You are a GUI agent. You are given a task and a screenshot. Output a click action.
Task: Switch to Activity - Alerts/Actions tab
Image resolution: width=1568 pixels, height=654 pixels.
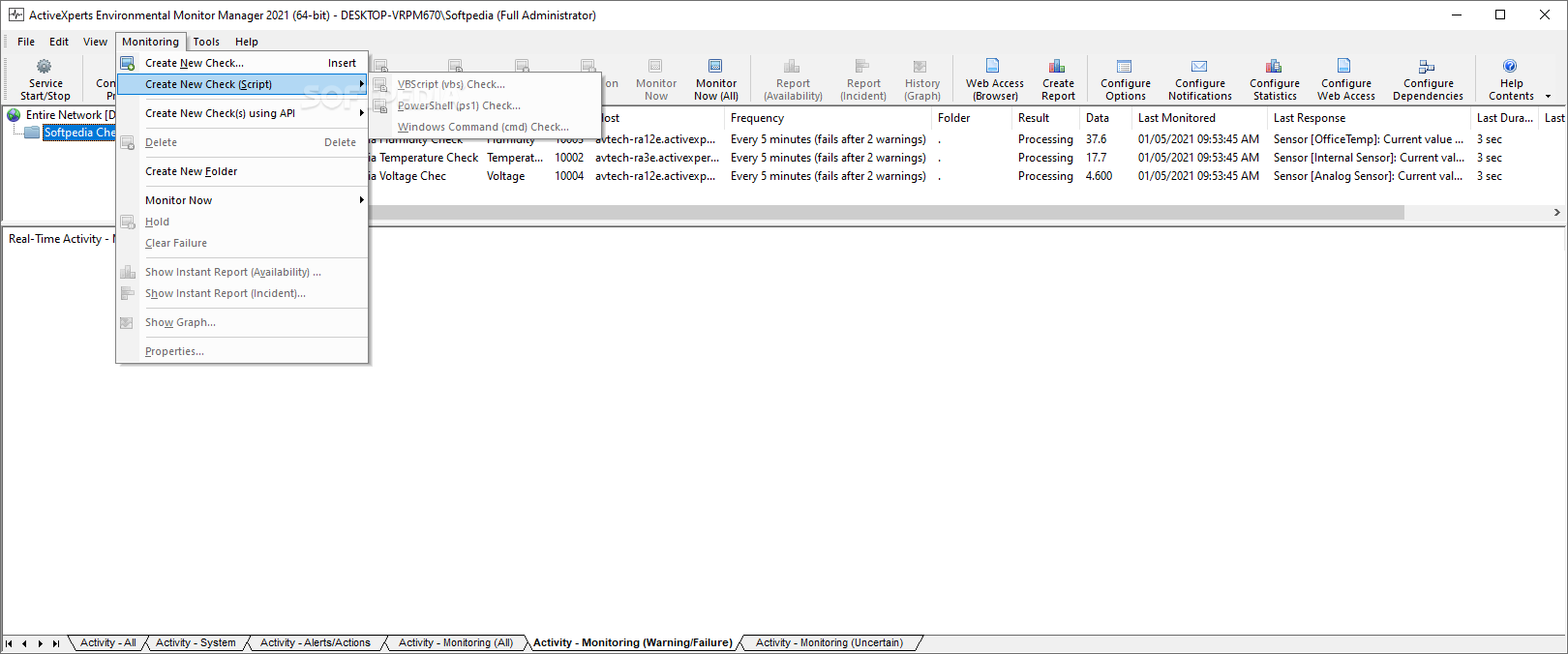[315, 642]
